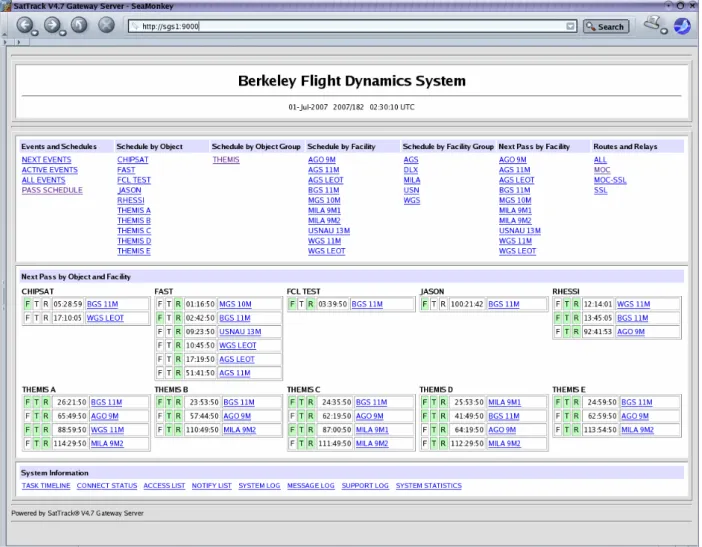Click the FAST 51:41:50 time cell
The width and height of the screenshot is (702, 547).
[200, 373]
